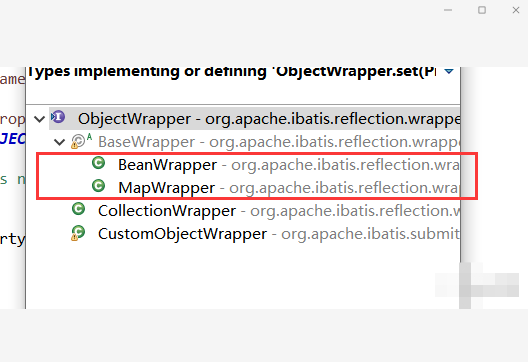Collapse the ObjectWrapper tree node
Screen dimensions: 528x362
click(39, 119)
